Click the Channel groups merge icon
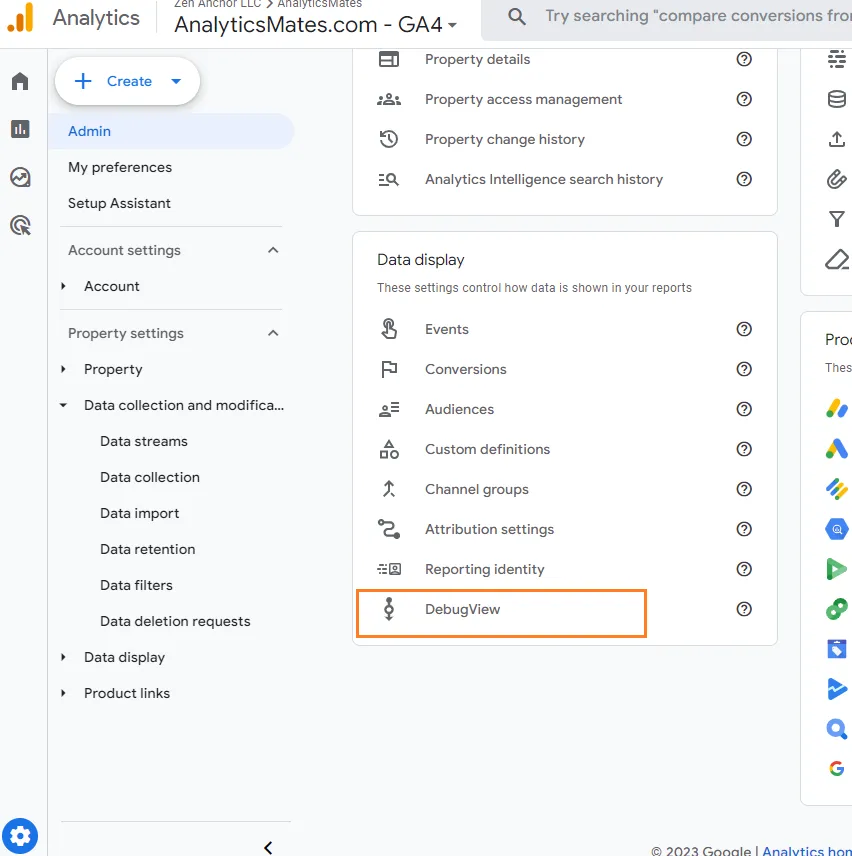Image resolution: width=852 pixels, height=856 pixels. tap(389, 489)
